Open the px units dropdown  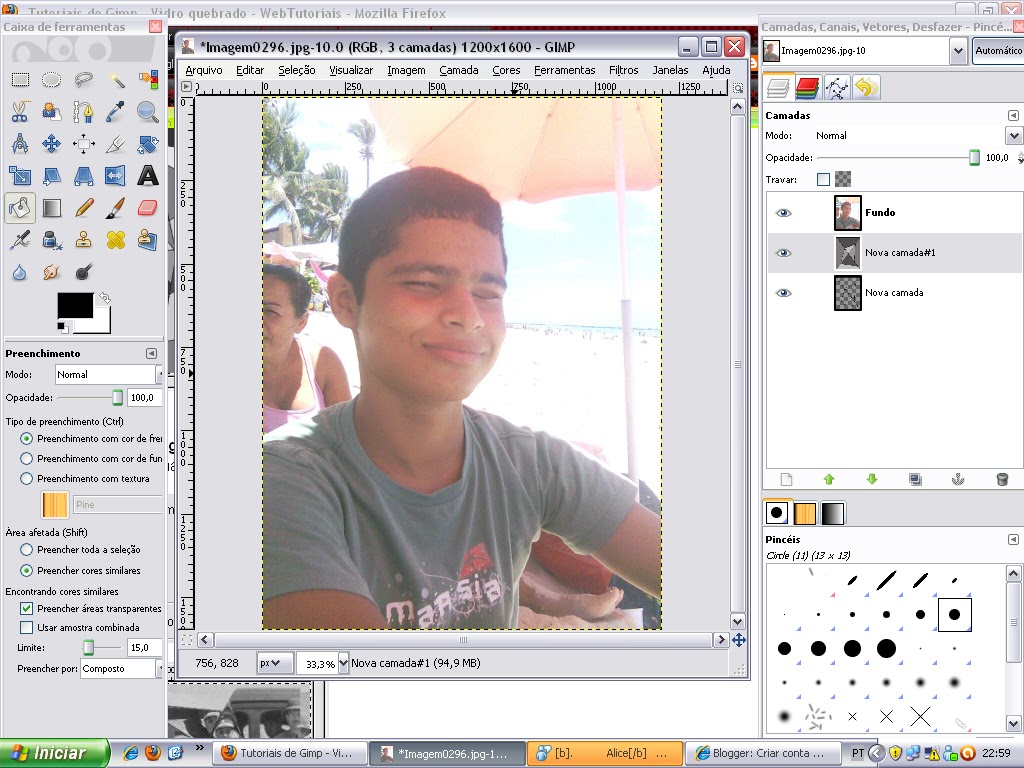click(x=274, y=663)
